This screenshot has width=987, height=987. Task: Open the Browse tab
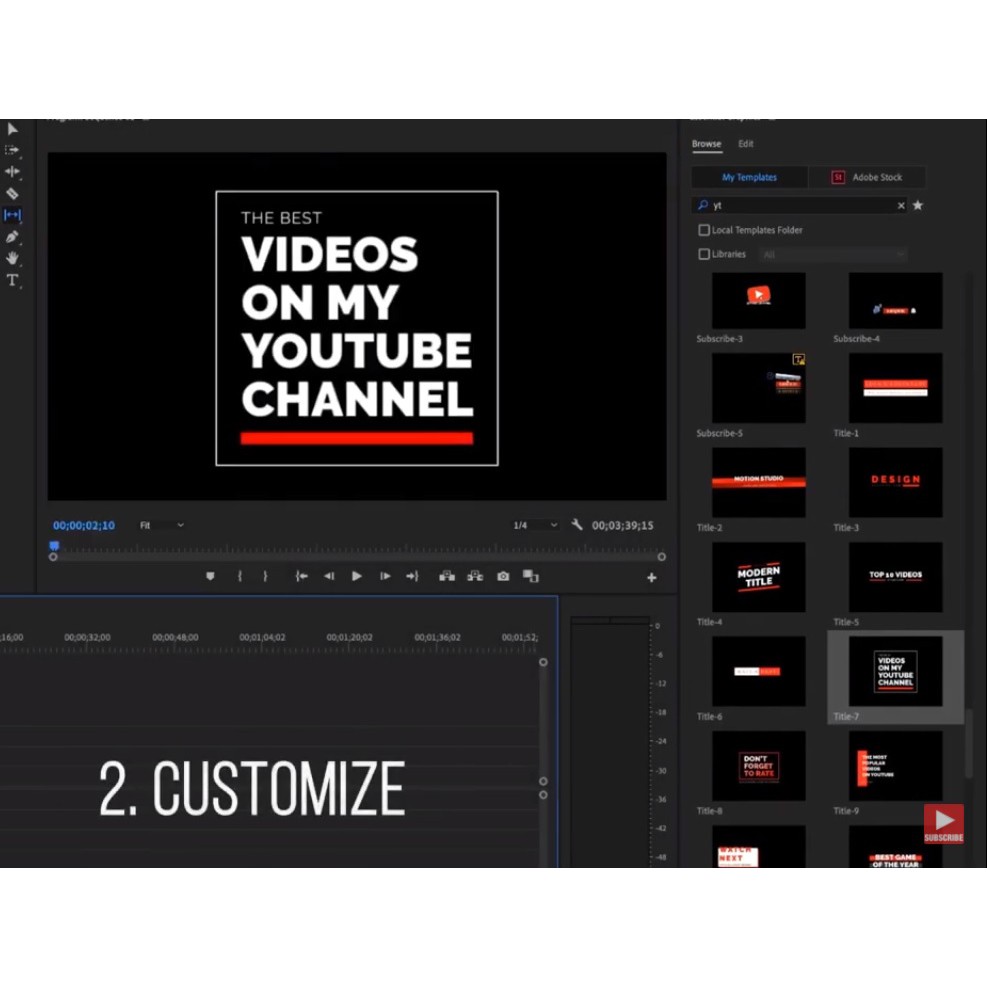coord(706,144)
